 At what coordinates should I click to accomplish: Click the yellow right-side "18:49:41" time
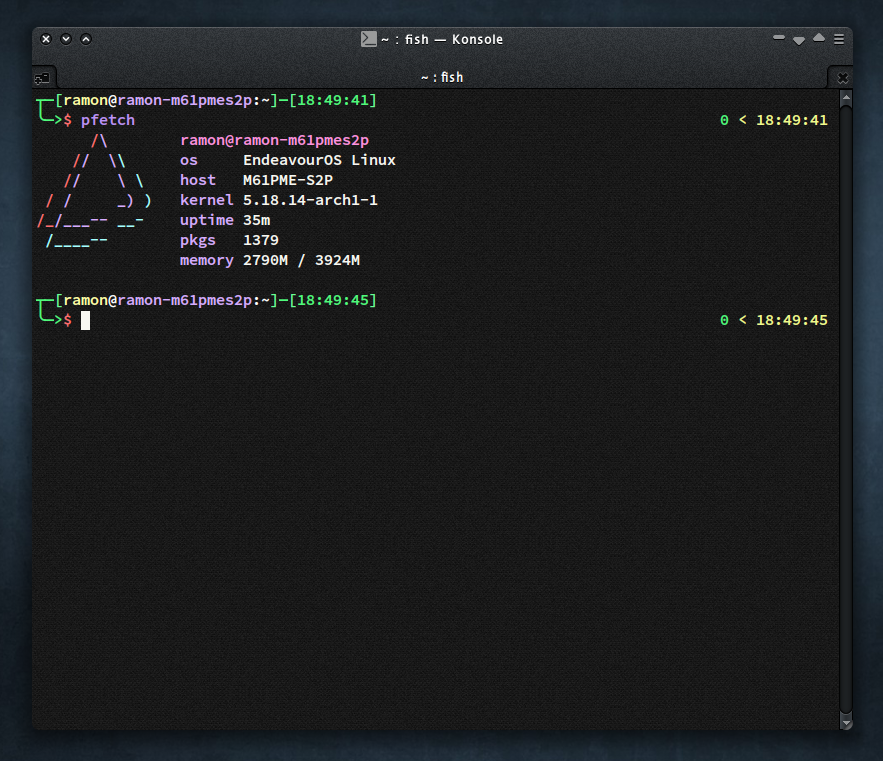pos(792,120)
